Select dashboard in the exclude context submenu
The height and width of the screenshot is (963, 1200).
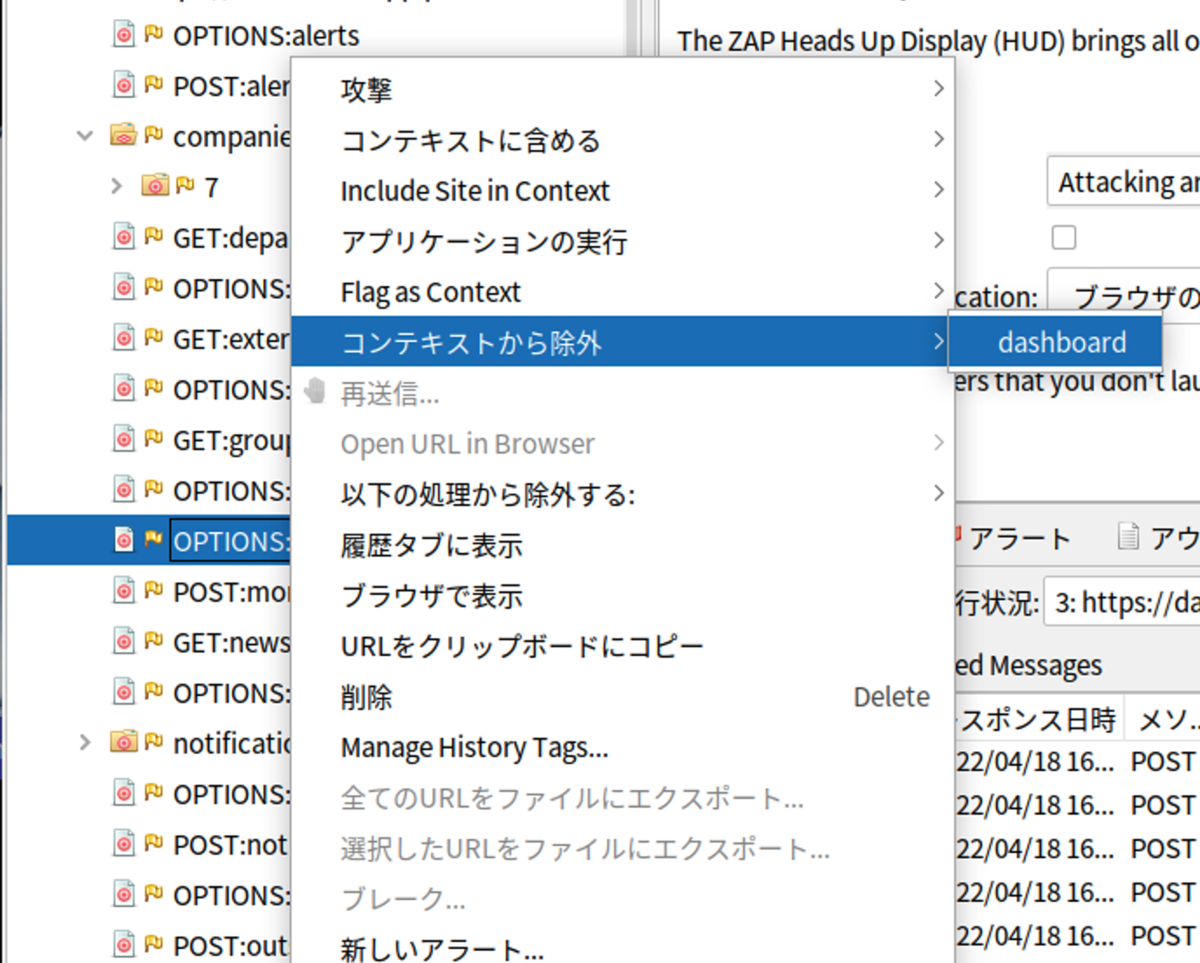tap(1062, 342)
